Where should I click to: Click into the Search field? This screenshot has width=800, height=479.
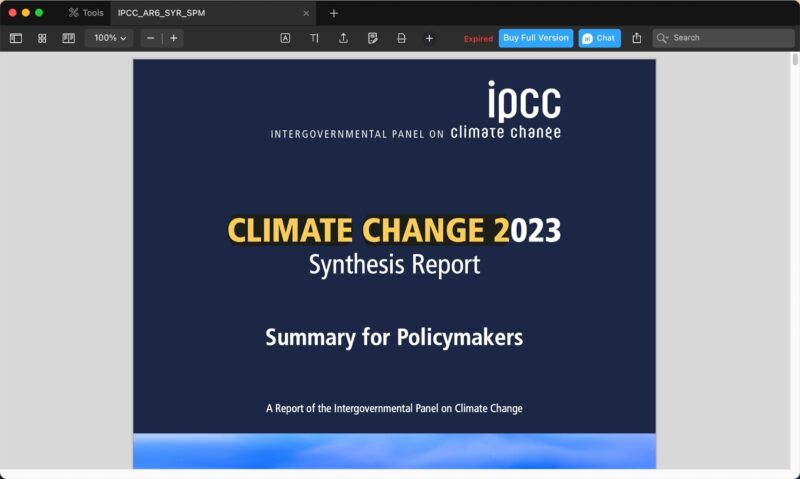pos(730,38)
